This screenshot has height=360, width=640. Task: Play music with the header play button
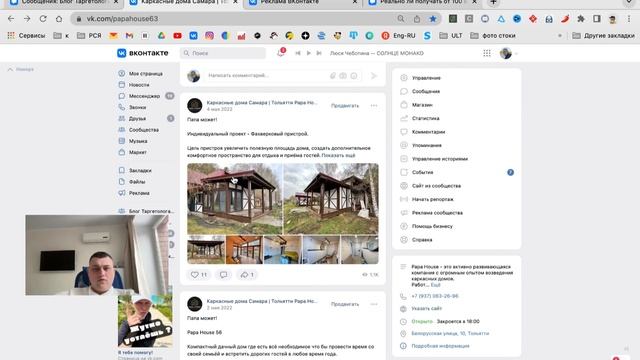click(x=309, y=53)
